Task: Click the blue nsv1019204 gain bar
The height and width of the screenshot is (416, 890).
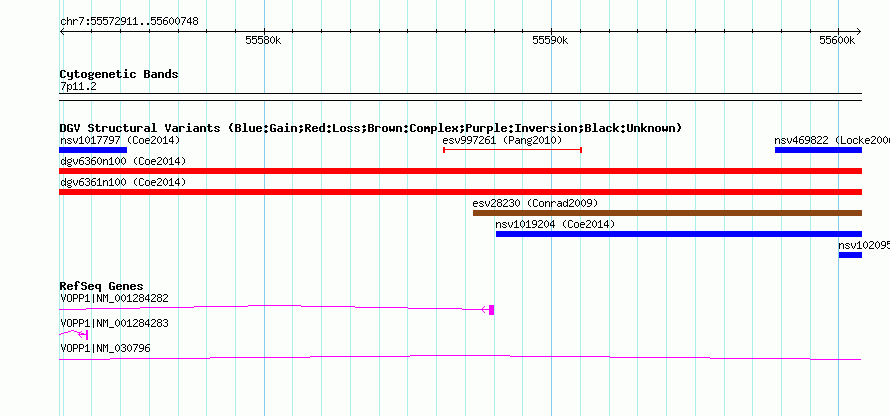Action: point(679,234)
